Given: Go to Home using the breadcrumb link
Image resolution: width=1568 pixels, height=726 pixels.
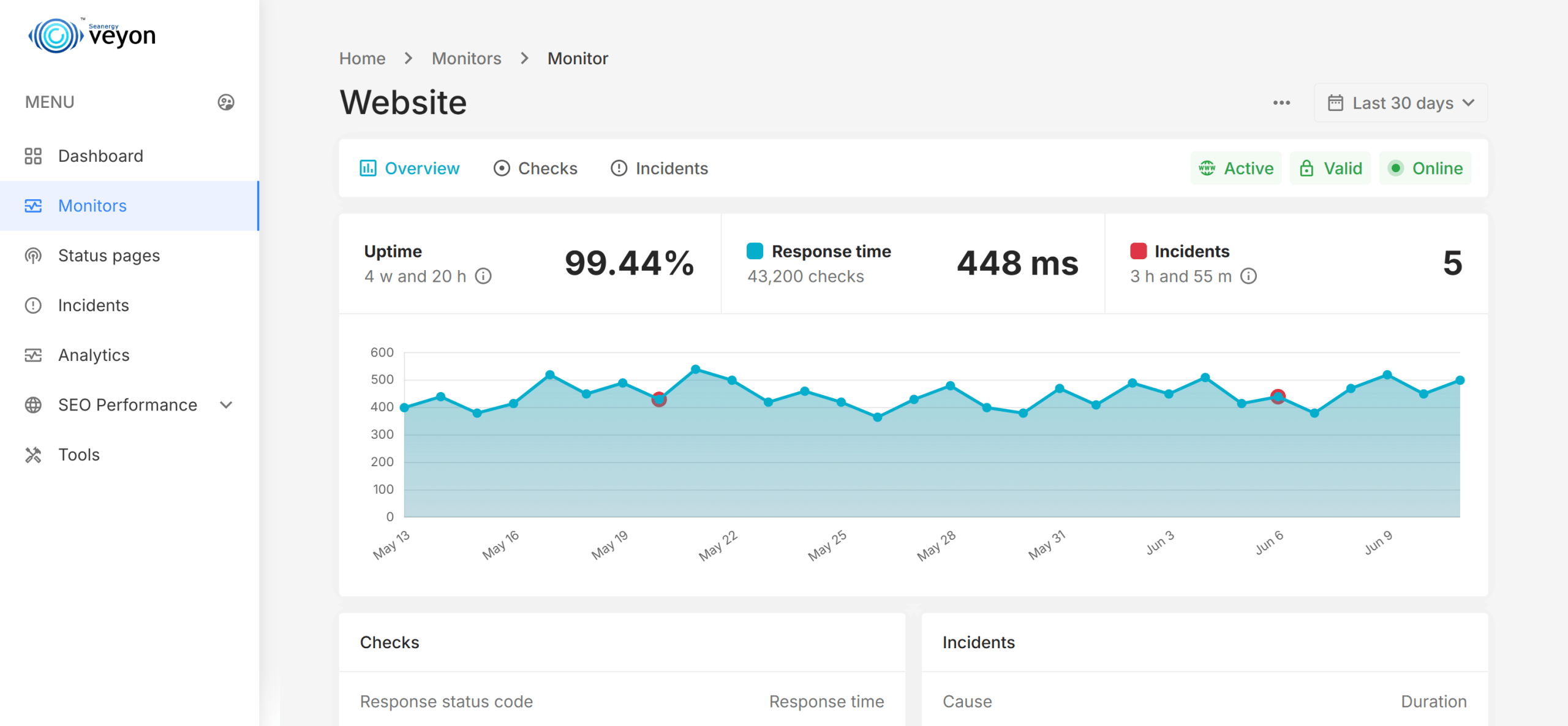Looking at the screenshot, I should (362, 58).
